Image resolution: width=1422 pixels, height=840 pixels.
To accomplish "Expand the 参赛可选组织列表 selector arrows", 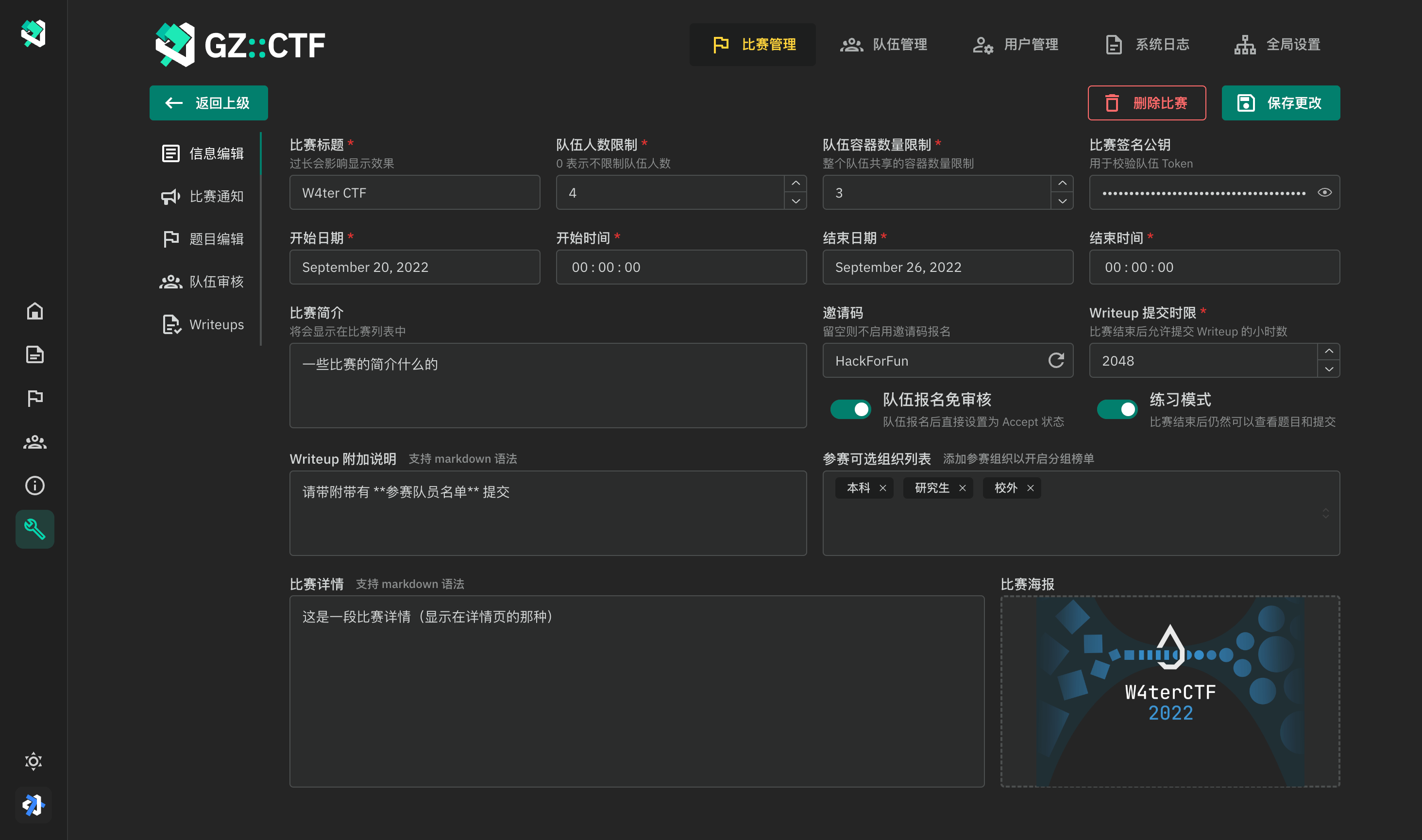I will (x=1325, y=513).
